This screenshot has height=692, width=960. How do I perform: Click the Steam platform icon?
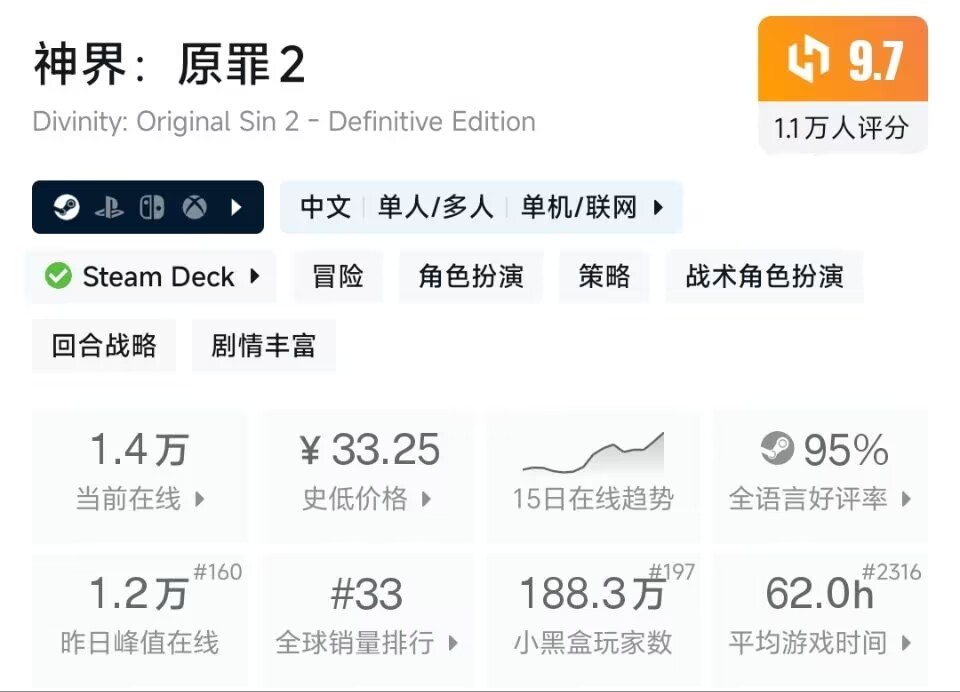point(69,207)
